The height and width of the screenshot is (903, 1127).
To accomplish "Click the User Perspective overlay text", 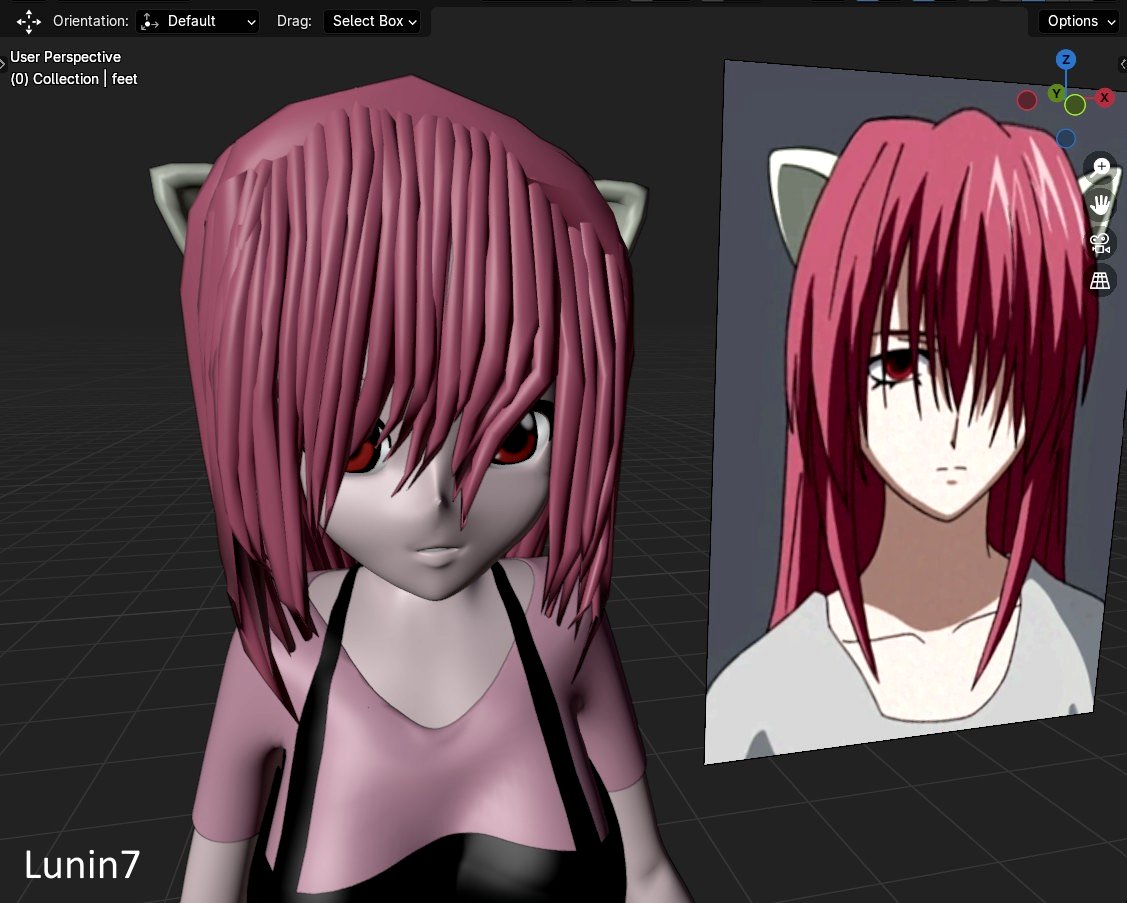I will 66,57.
